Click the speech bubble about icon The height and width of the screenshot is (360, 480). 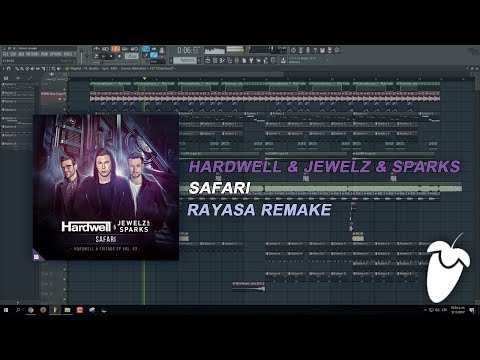pyautogui.click(x=337, y=50)
